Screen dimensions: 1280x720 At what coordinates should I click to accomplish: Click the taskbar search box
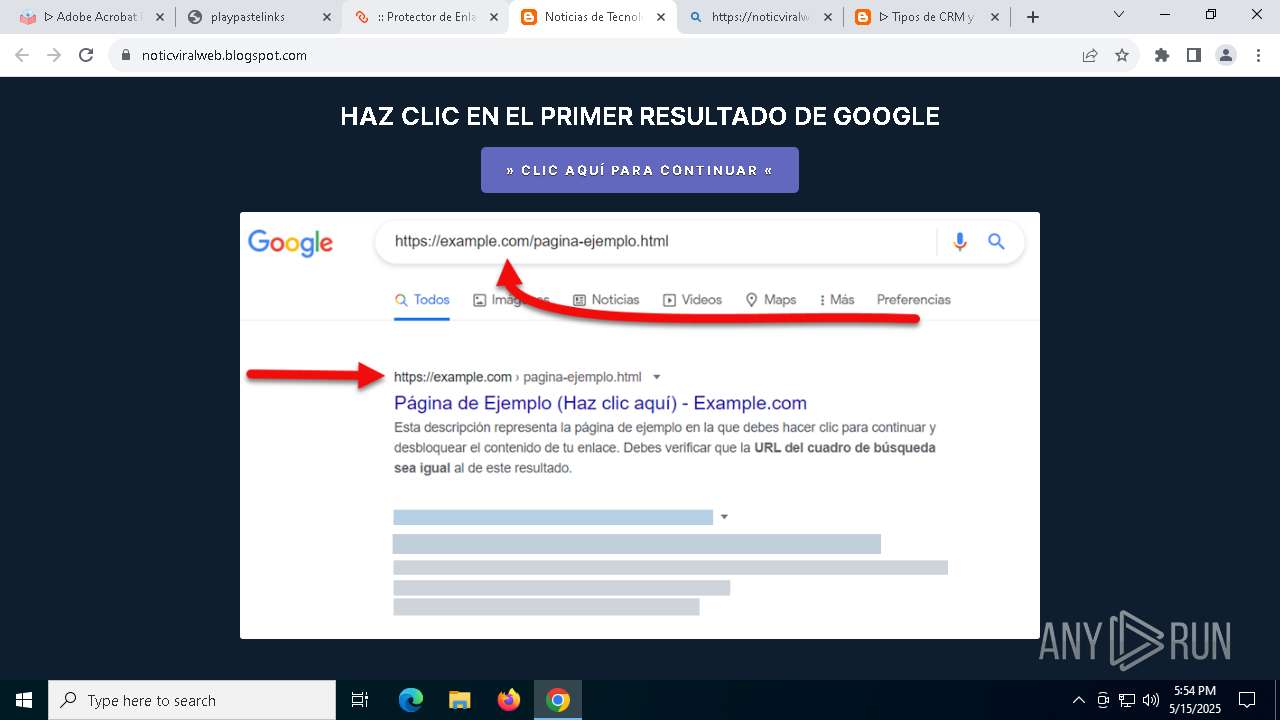pos(192,700)
